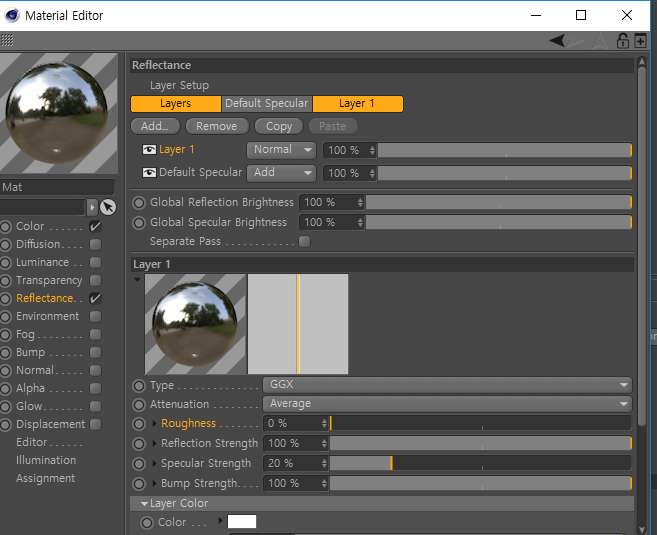Viewport: 657px width, 535px height.
Task: Click the circle icon beside Bump channel
Action: point(5,353)
